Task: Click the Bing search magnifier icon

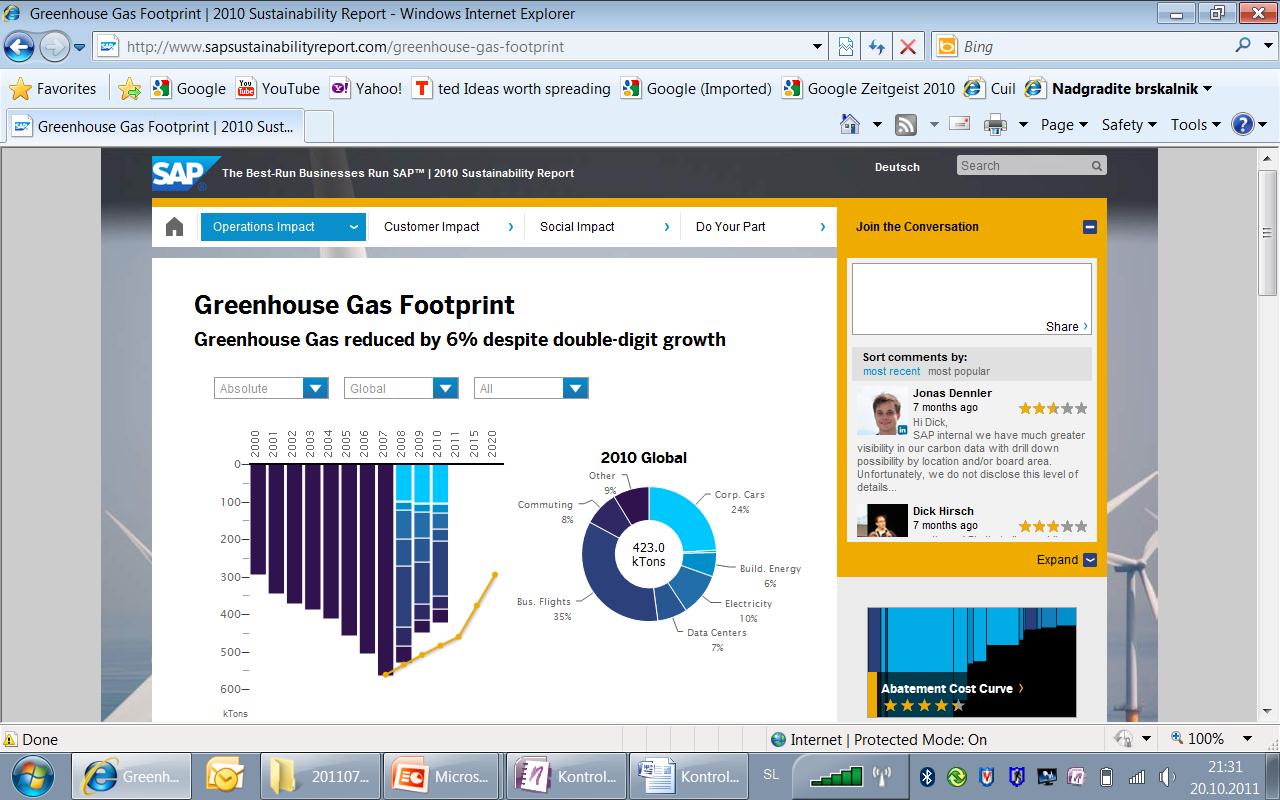Action: click(1243, 45)
